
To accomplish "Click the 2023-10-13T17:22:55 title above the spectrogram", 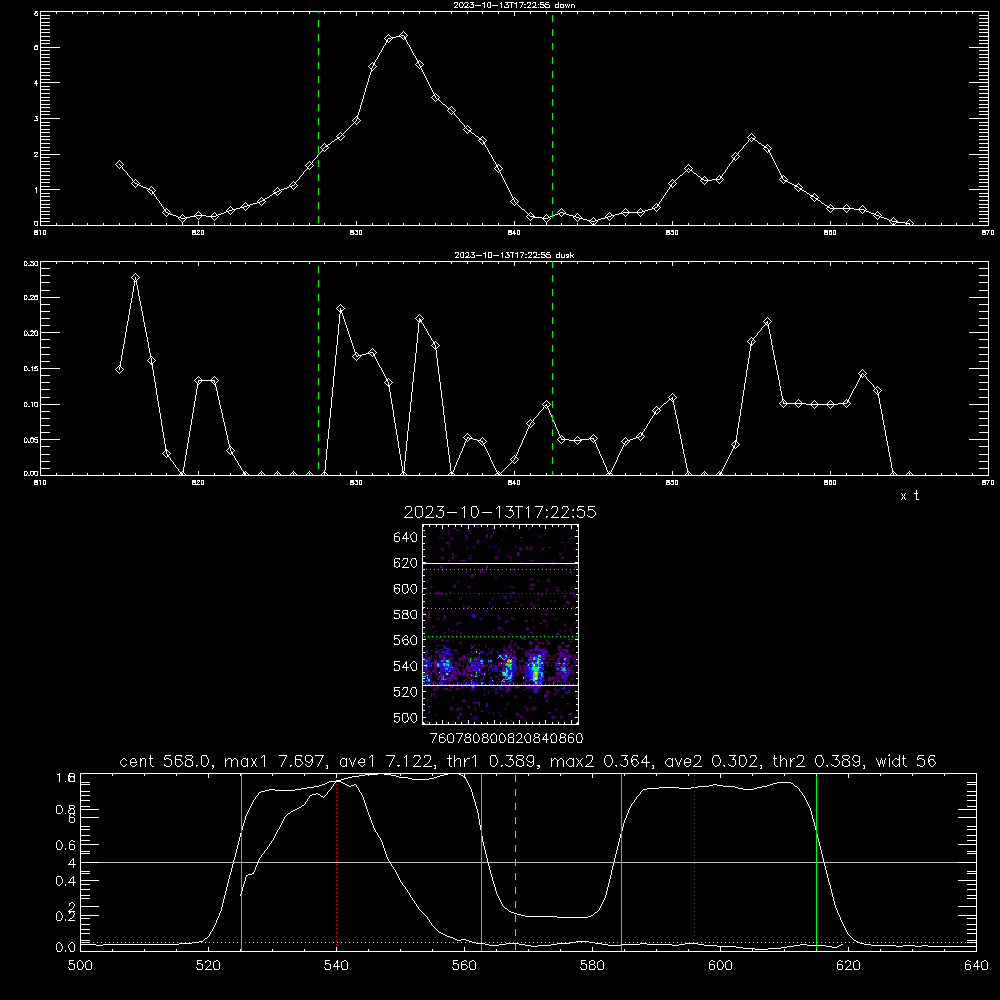I will click(500, 512).
